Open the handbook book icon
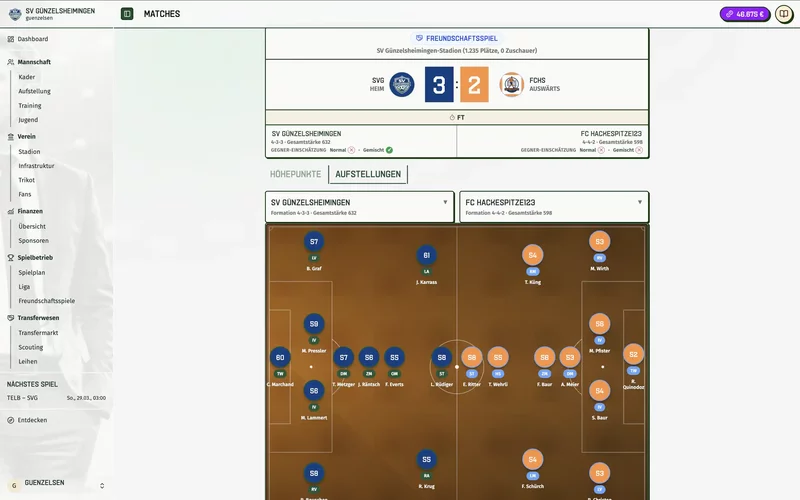This screenshot has height=500, width=800. tap(784, 14)
